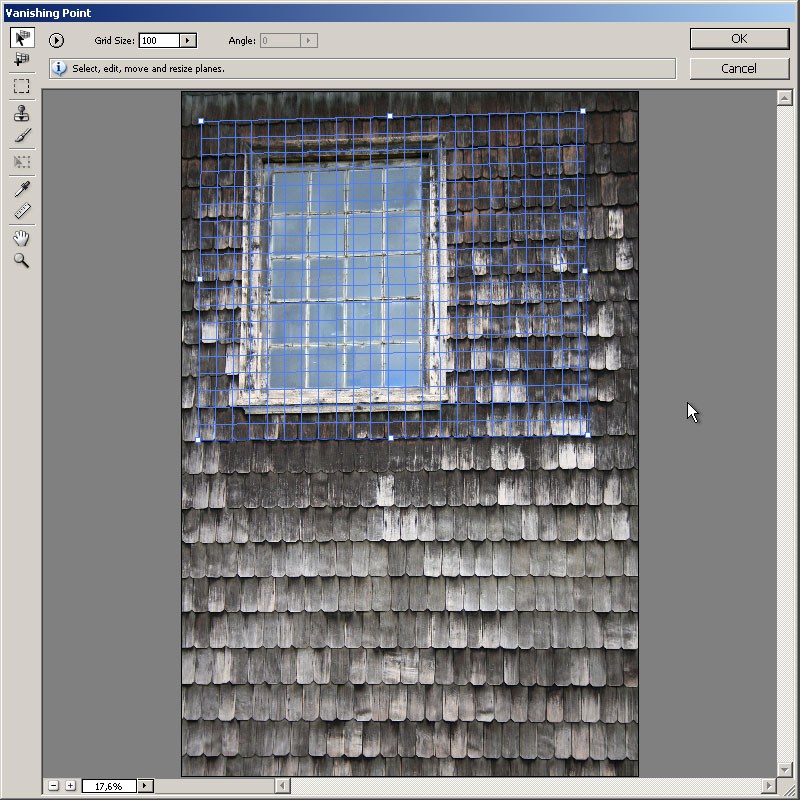Select the Measure ruler tool
The image size is (800, 800).
22,211
